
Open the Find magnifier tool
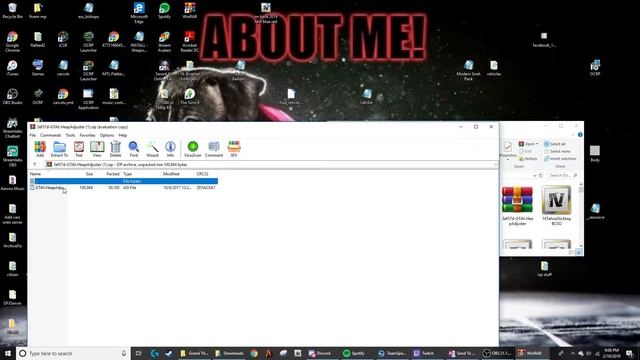(133, 149)
